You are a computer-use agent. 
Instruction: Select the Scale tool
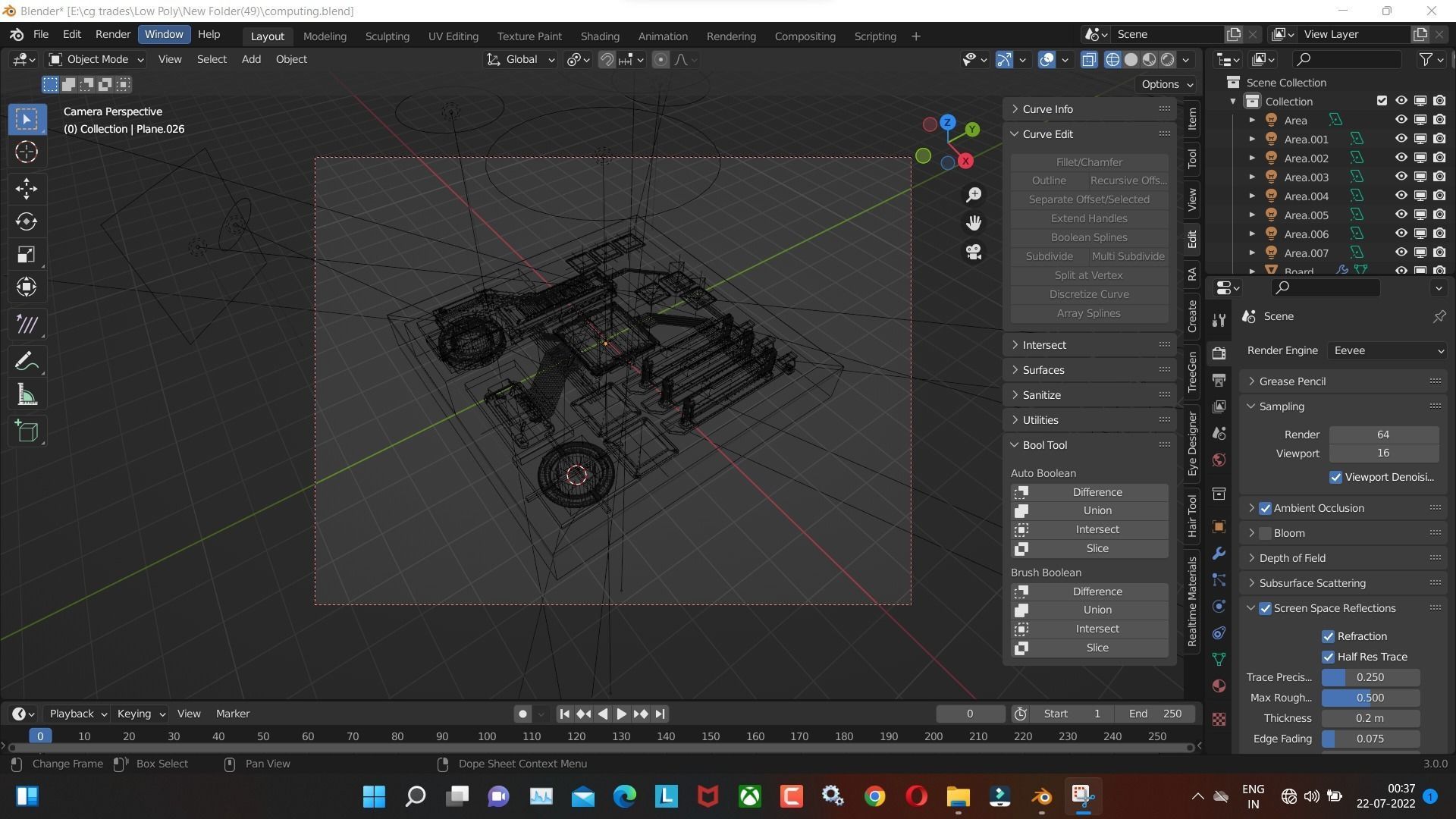pos(27,254)
